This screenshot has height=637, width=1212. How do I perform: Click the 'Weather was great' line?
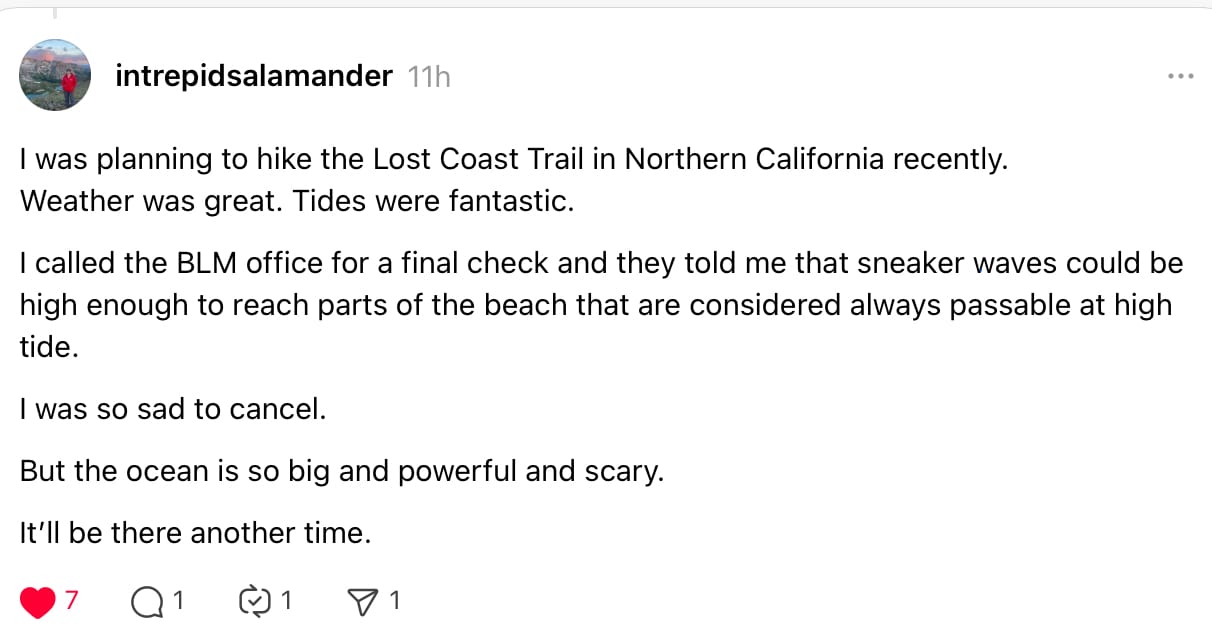(x=297, y=201)
